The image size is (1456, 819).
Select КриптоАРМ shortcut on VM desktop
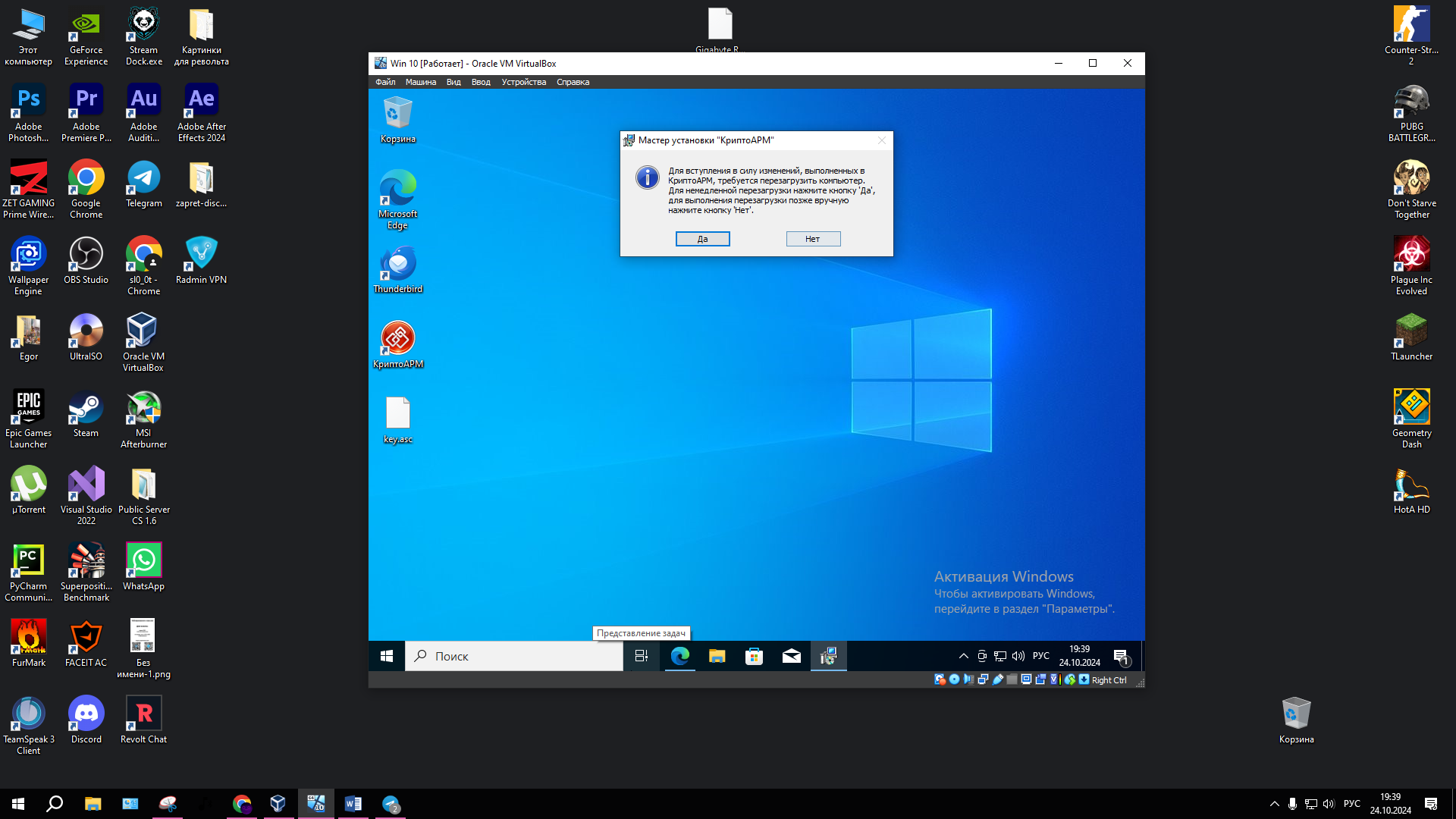point(397,345)
